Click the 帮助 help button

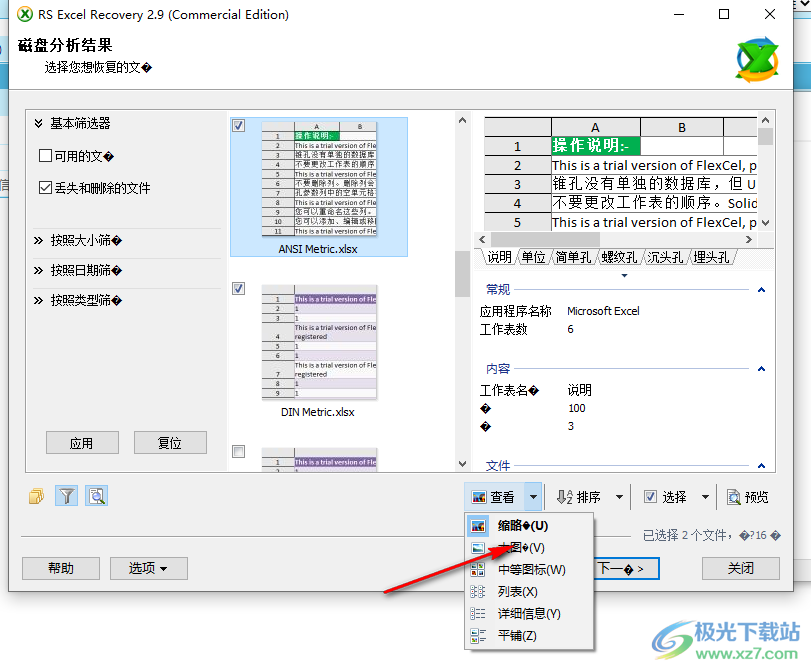click(61, 569)
